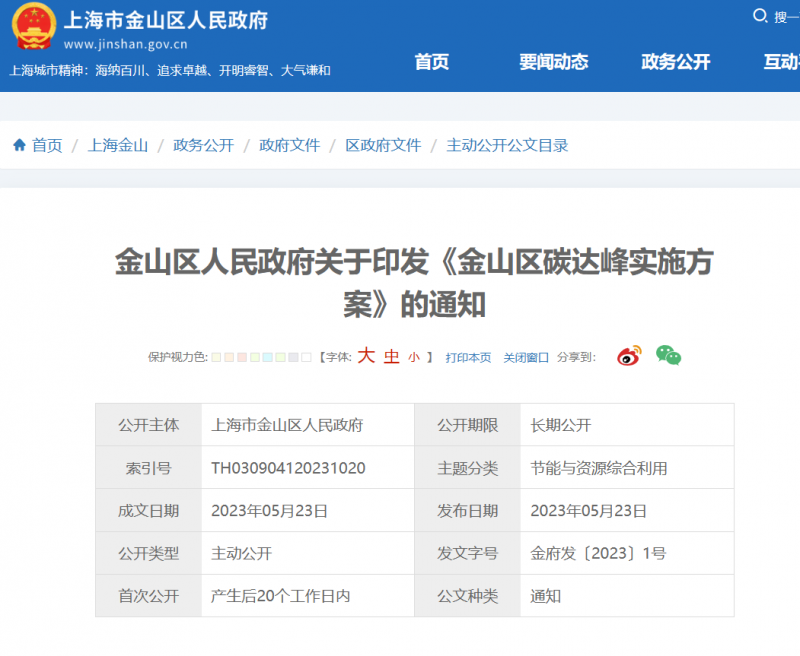This screenshot has width=800, height=656.
Task: Open 首页 in top navigation
Action: [432, 62]
